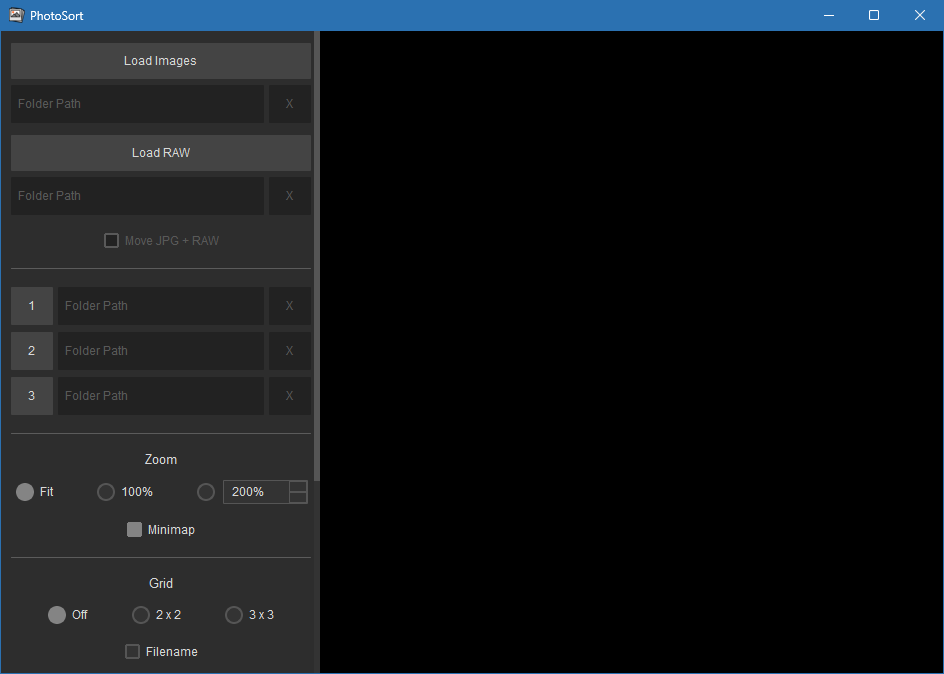Select the Fit zoom option
Screen dimensions: 944x674
pos(24,491)
